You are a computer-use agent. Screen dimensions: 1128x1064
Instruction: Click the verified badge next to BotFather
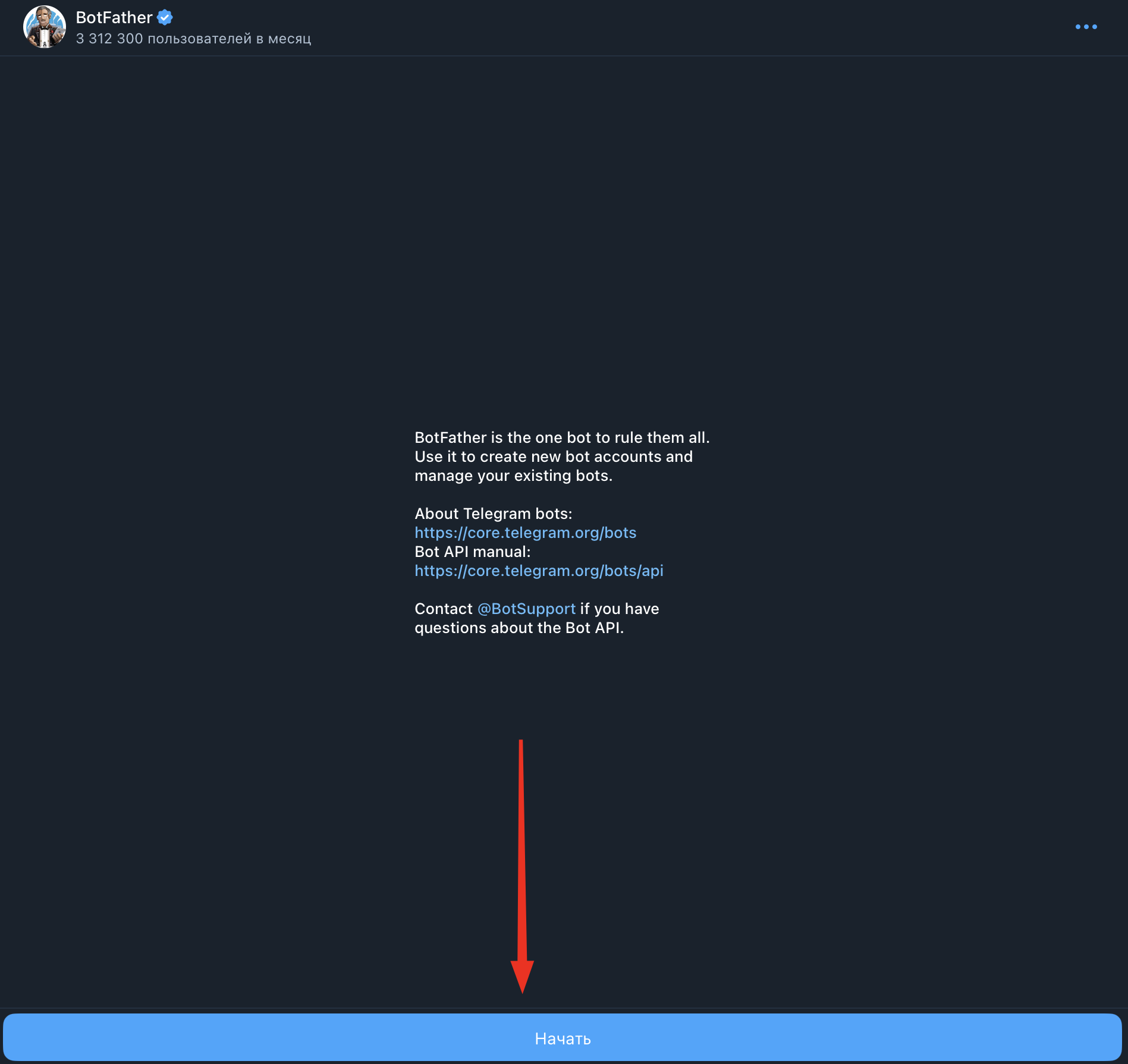(x=165, y=18)
